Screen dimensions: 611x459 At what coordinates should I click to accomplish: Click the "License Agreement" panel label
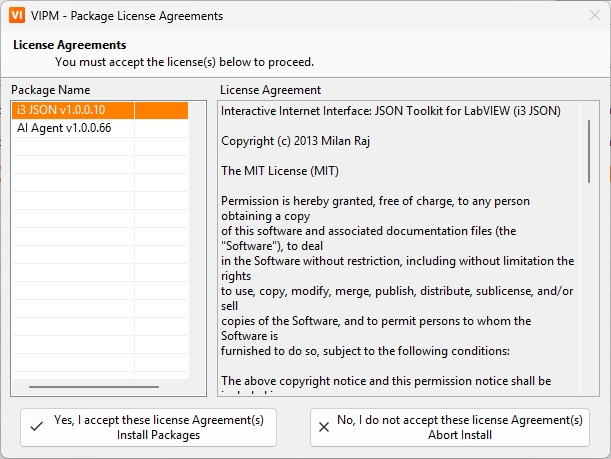click(271, 90)
